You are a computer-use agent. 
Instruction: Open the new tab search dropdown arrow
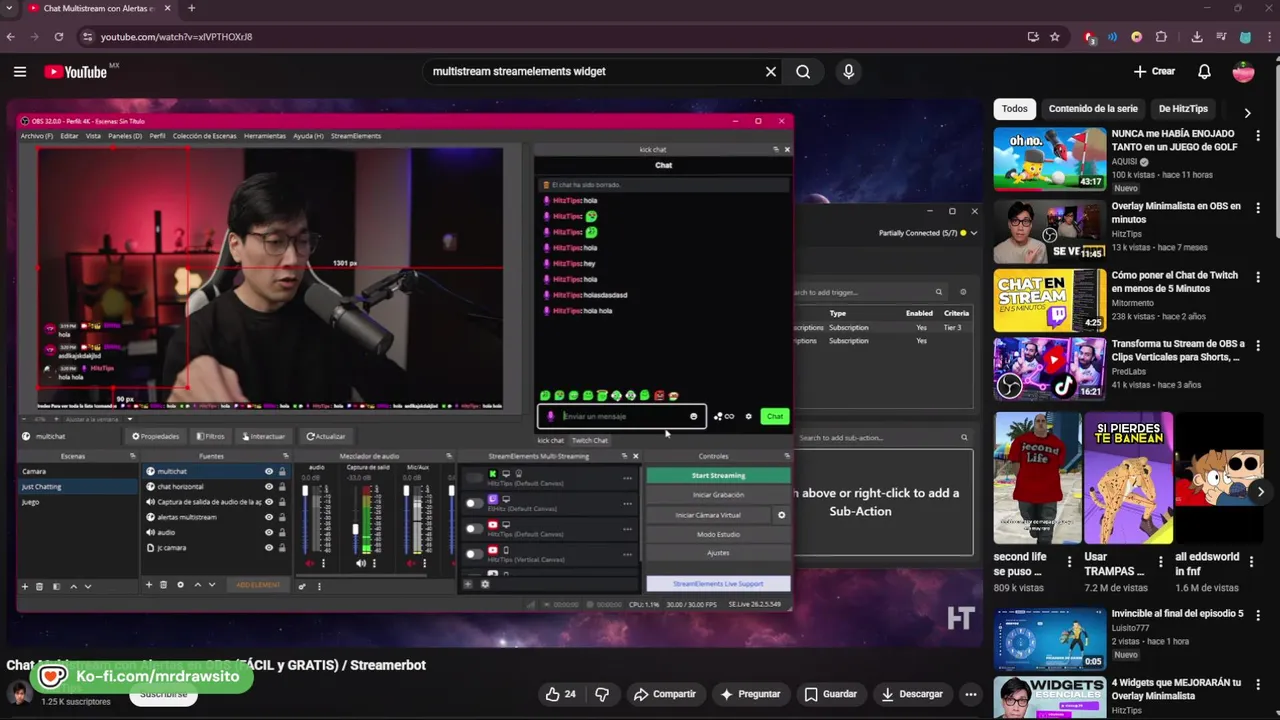tap(10, 8)
